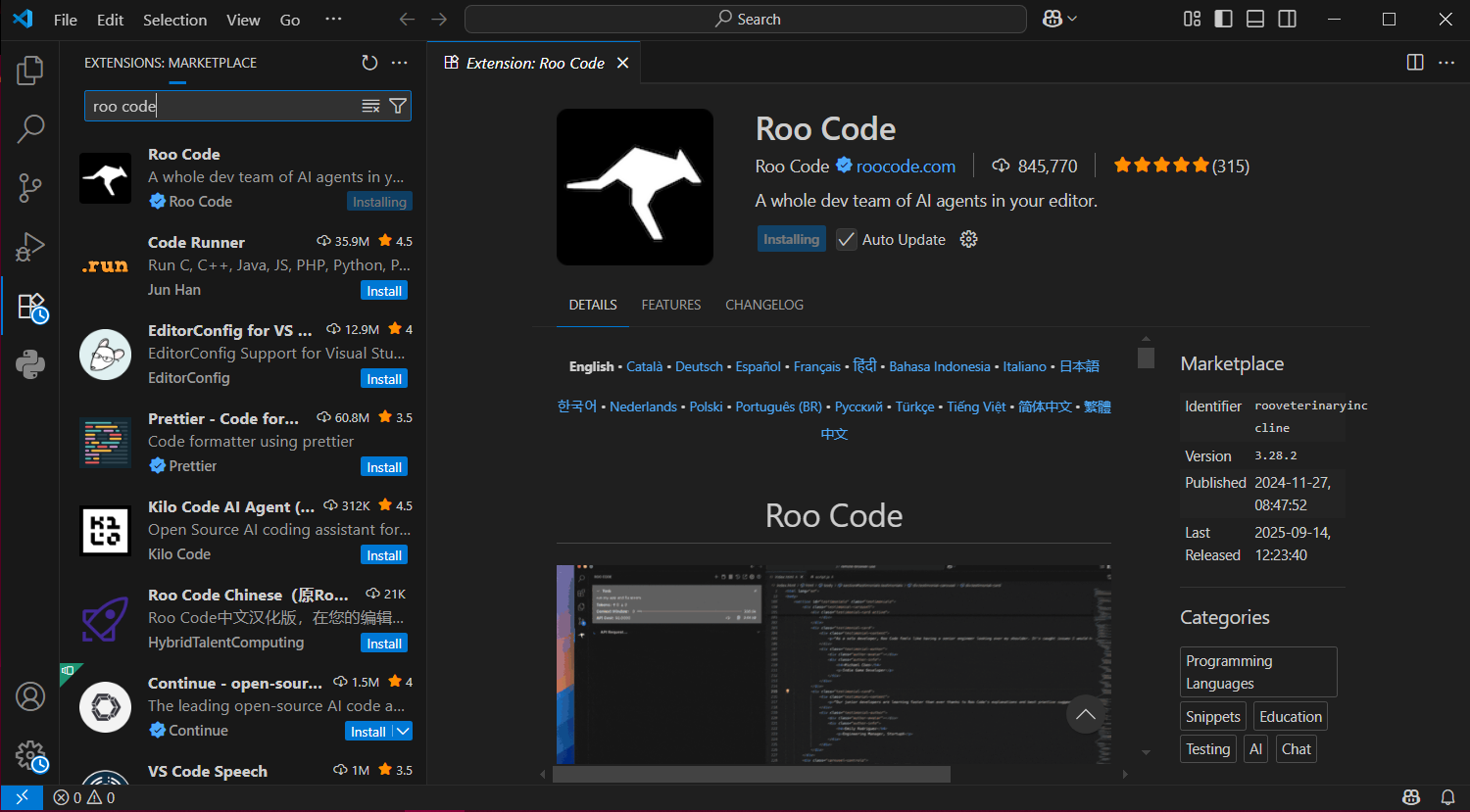
Task: Install the Code Runner extension
Action: point(384,291)
